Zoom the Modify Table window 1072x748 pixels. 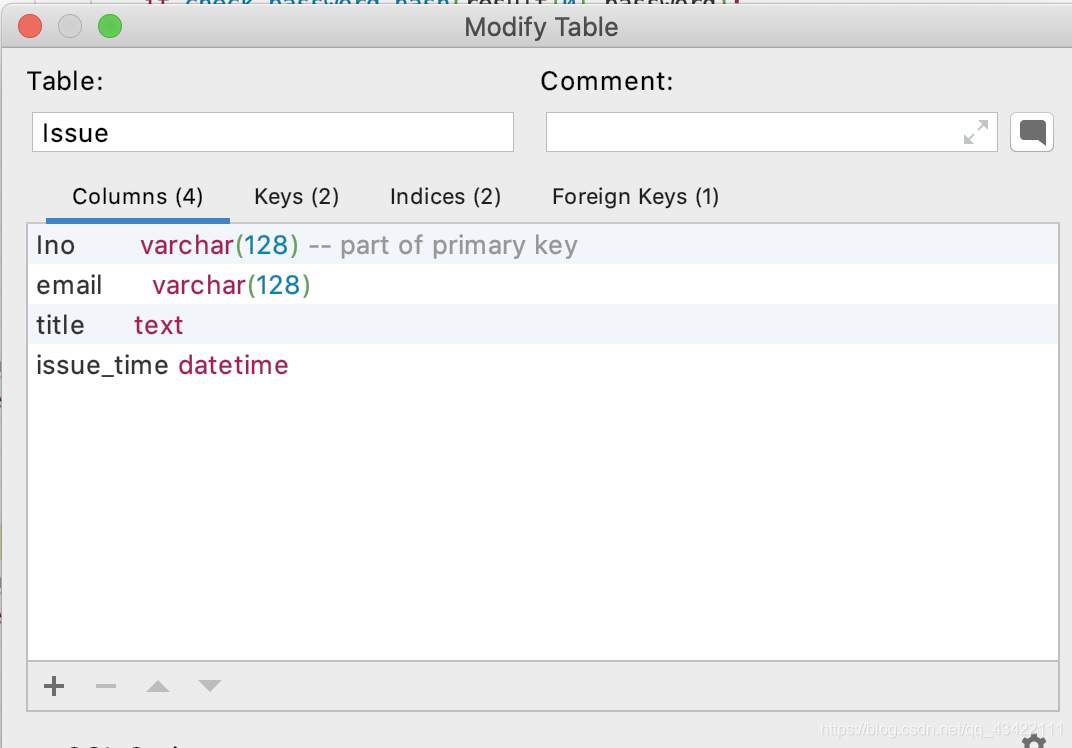(110, 27)
